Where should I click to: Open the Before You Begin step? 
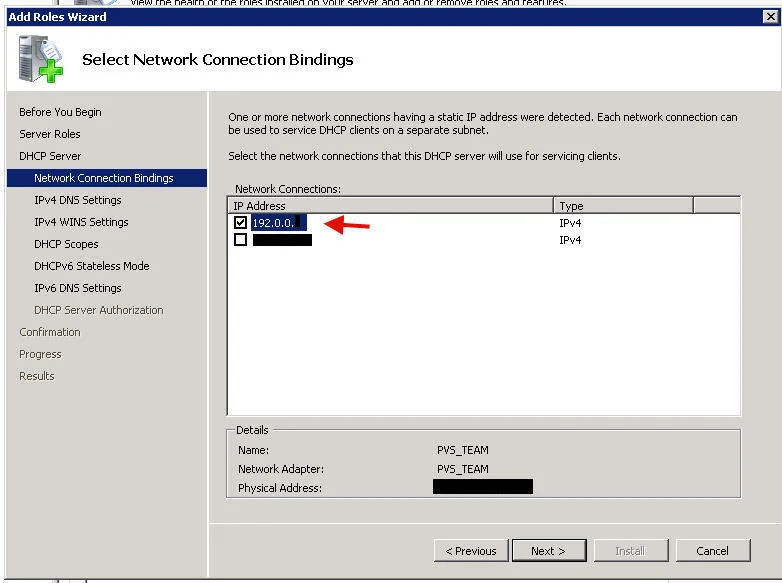click(60, 112)
